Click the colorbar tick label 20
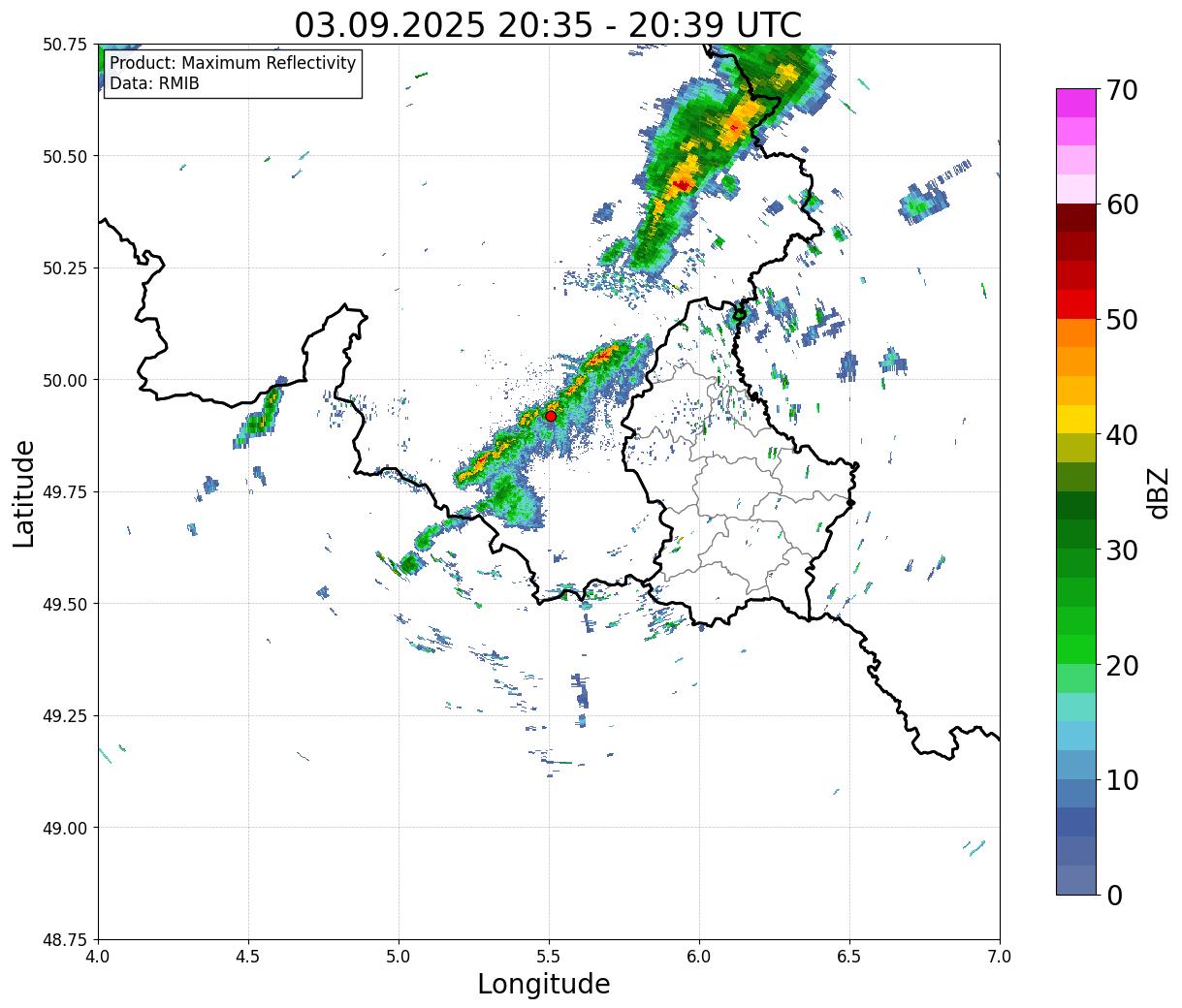 [1121, 666]
